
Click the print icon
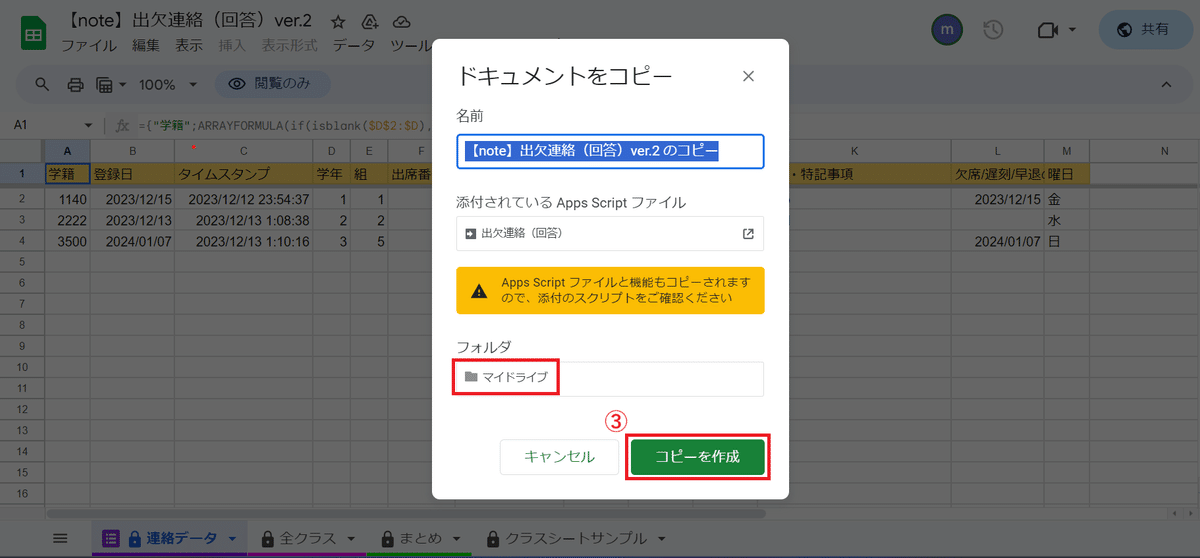point(75,84)
